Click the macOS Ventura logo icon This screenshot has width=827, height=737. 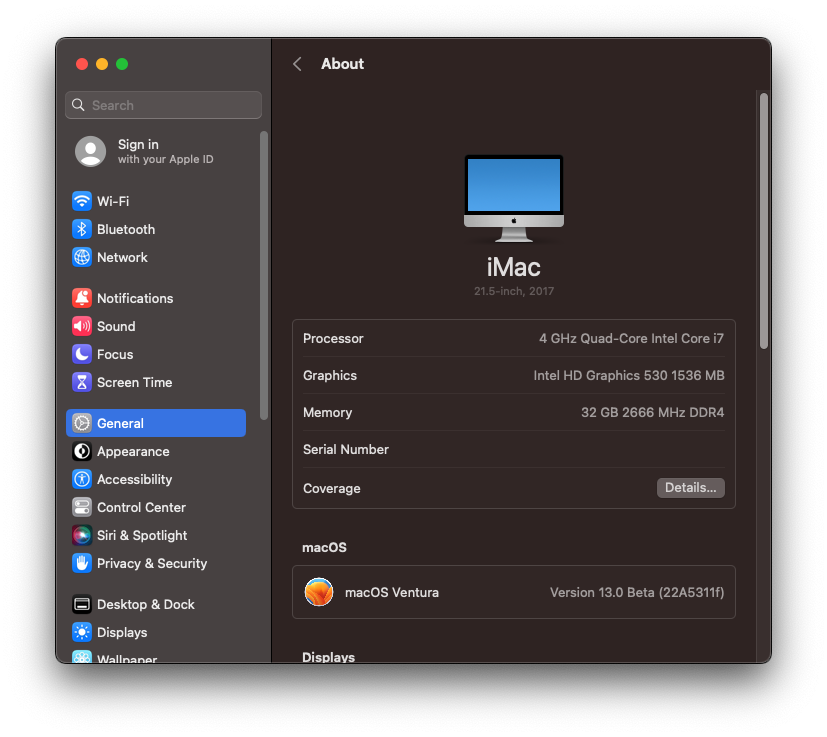coord(319,592)
